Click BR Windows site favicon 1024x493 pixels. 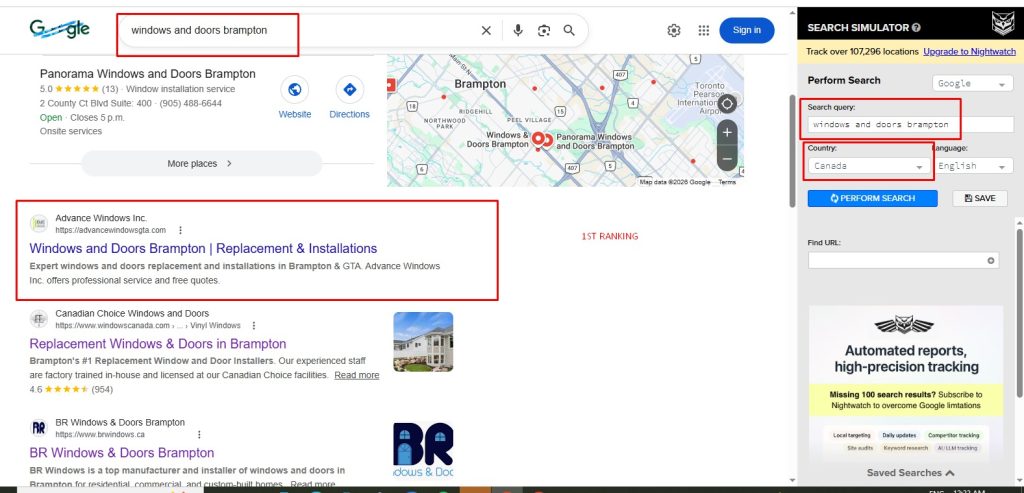point(39,428)
